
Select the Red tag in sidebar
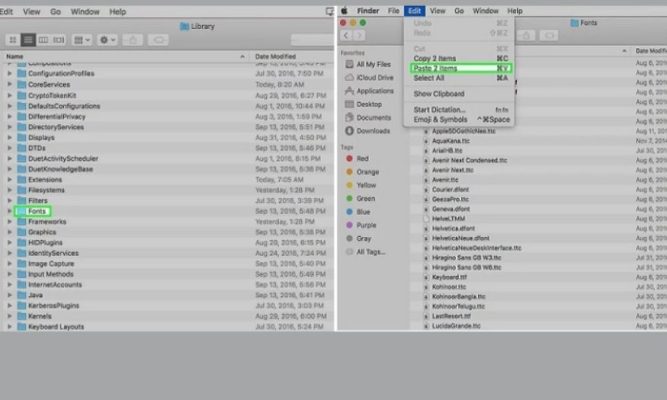(x=362, y=158)
